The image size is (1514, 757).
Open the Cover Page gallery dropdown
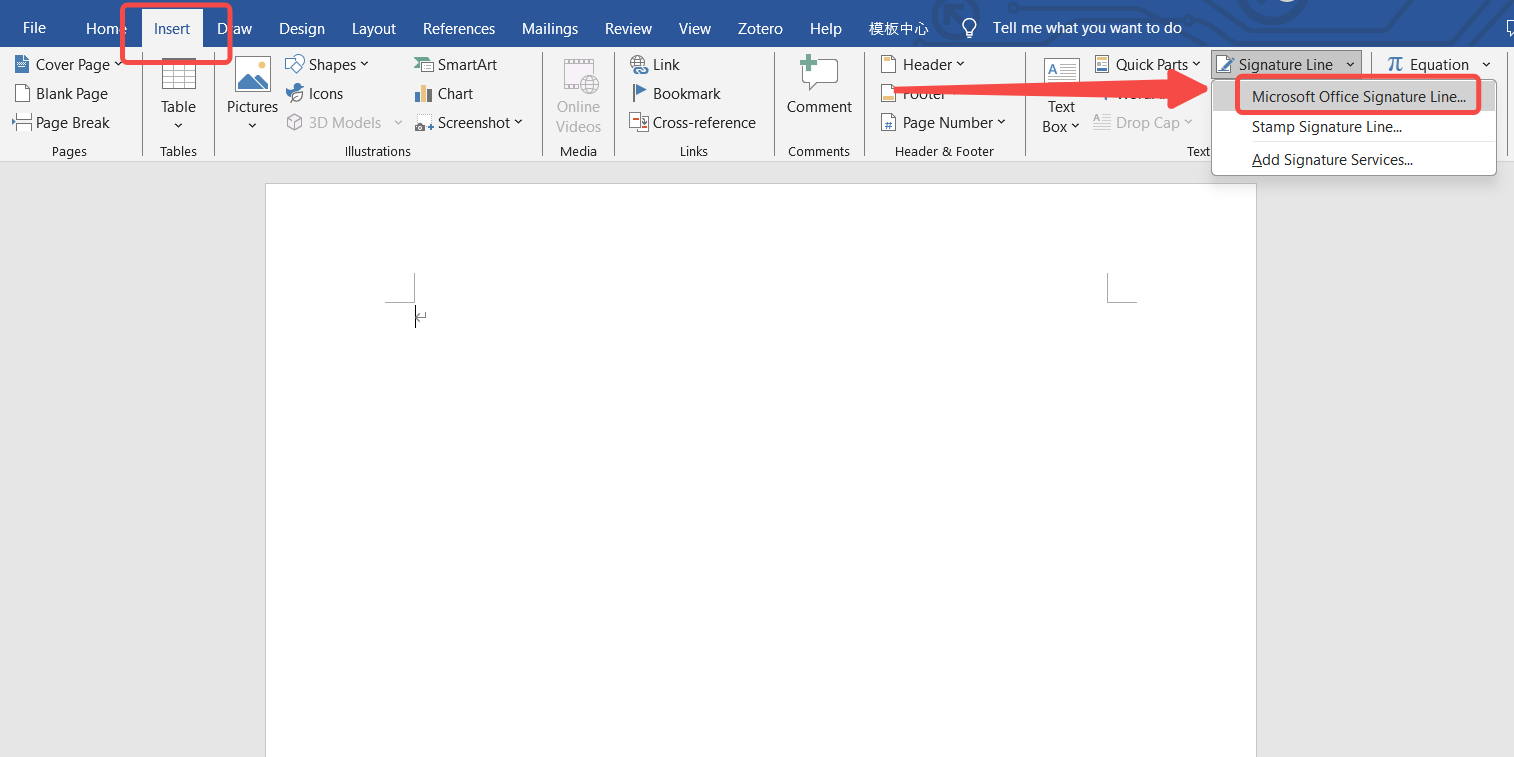click(69, 65)
